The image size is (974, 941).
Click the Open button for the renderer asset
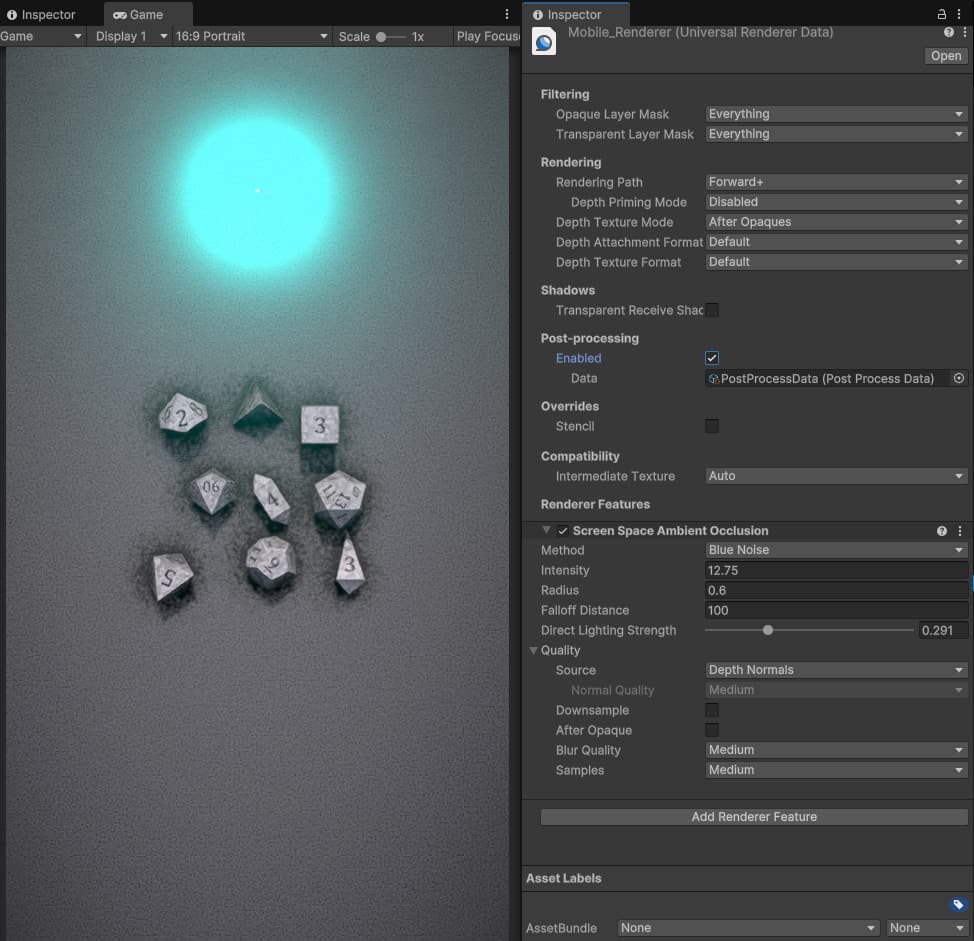[x=944, y=55]
